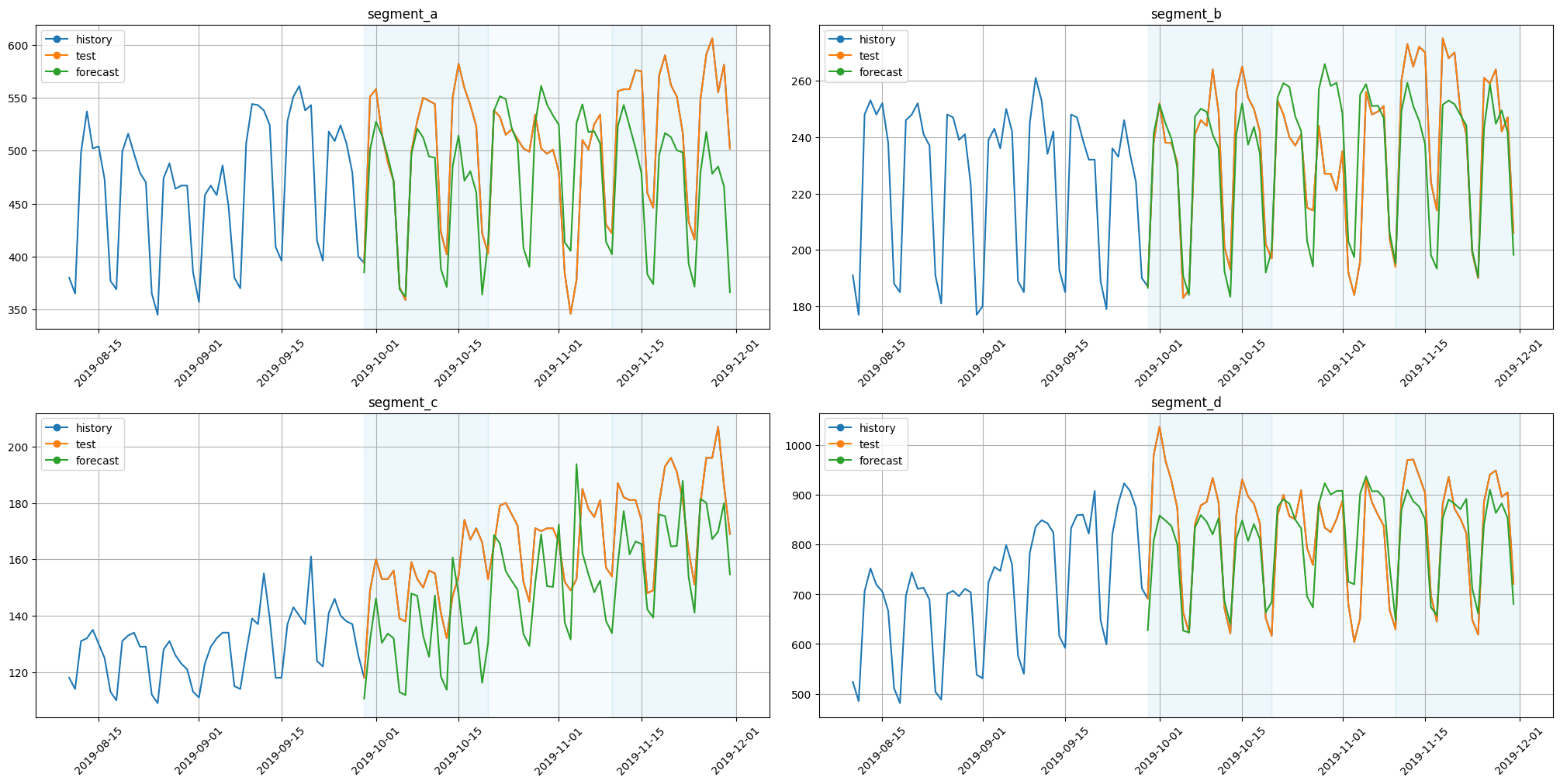Click y-axis label 120 in segment_c
This screenshot has height=784, width=1560.
coord(20,673)
